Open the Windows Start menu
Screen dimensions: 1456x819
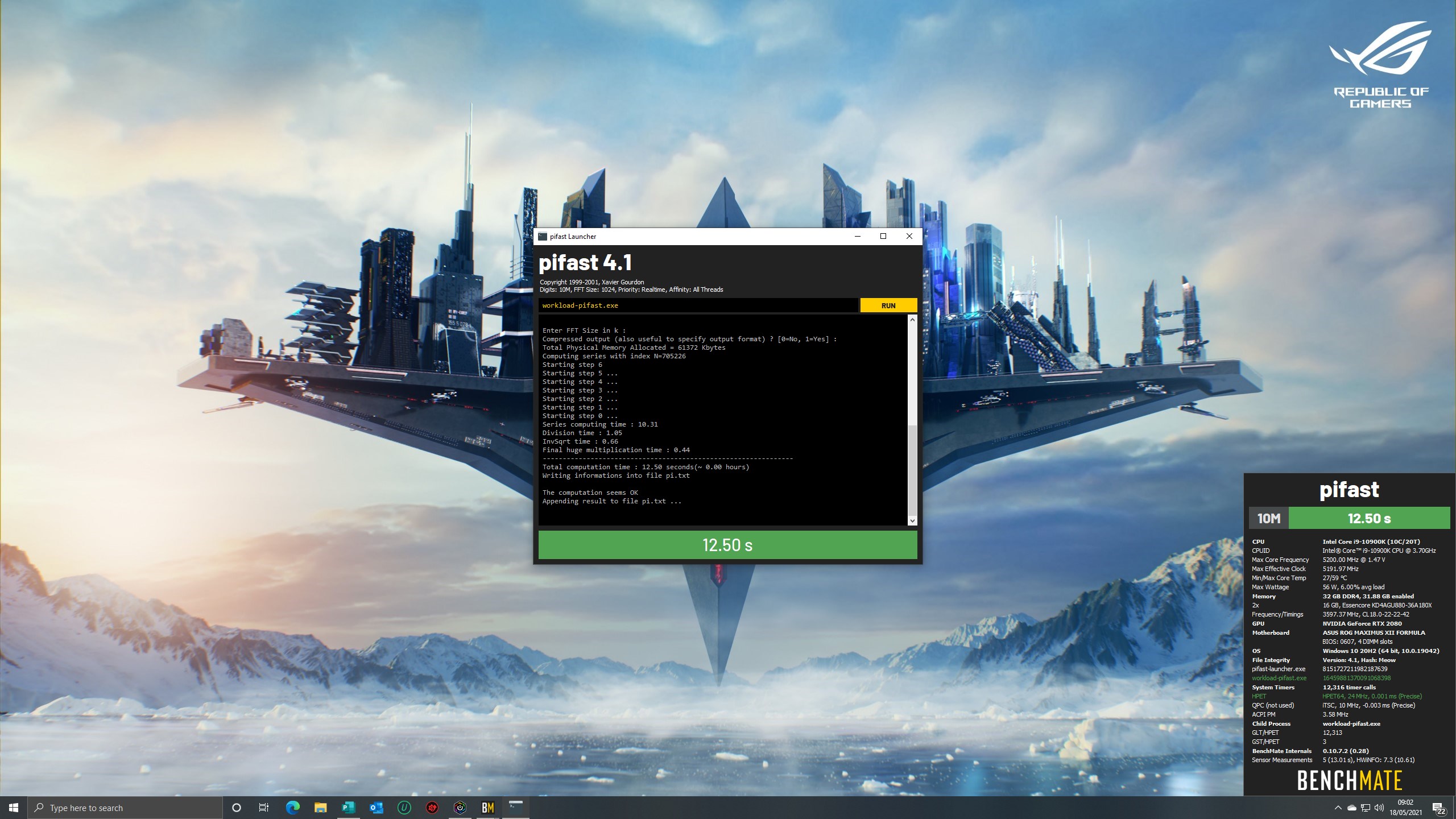(x=14, y=808)
